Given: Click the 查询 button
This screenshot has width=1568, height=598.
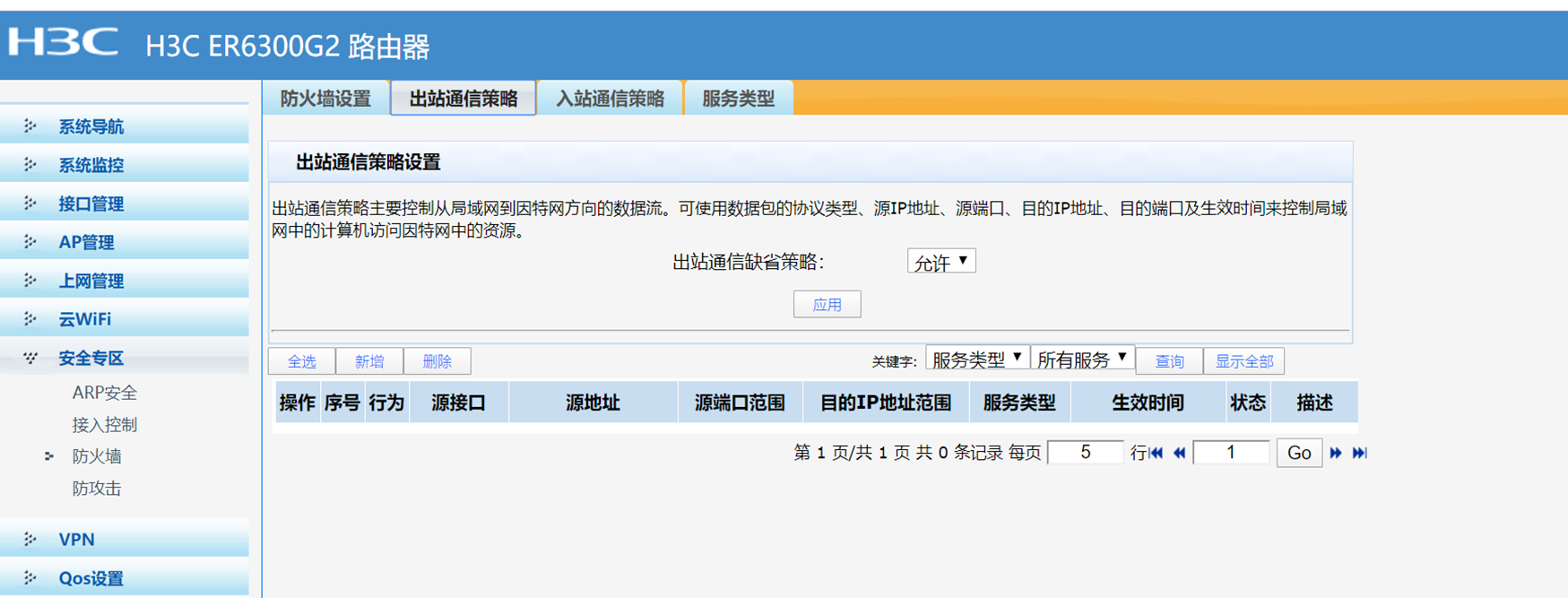Looking at the screenshot, I should [1169, 361].
